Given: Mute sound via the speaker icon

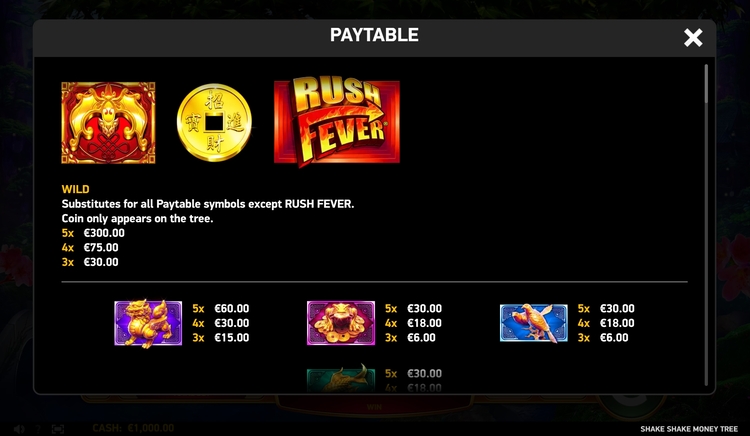Looking at the screenshot, I should coord(19,429).
